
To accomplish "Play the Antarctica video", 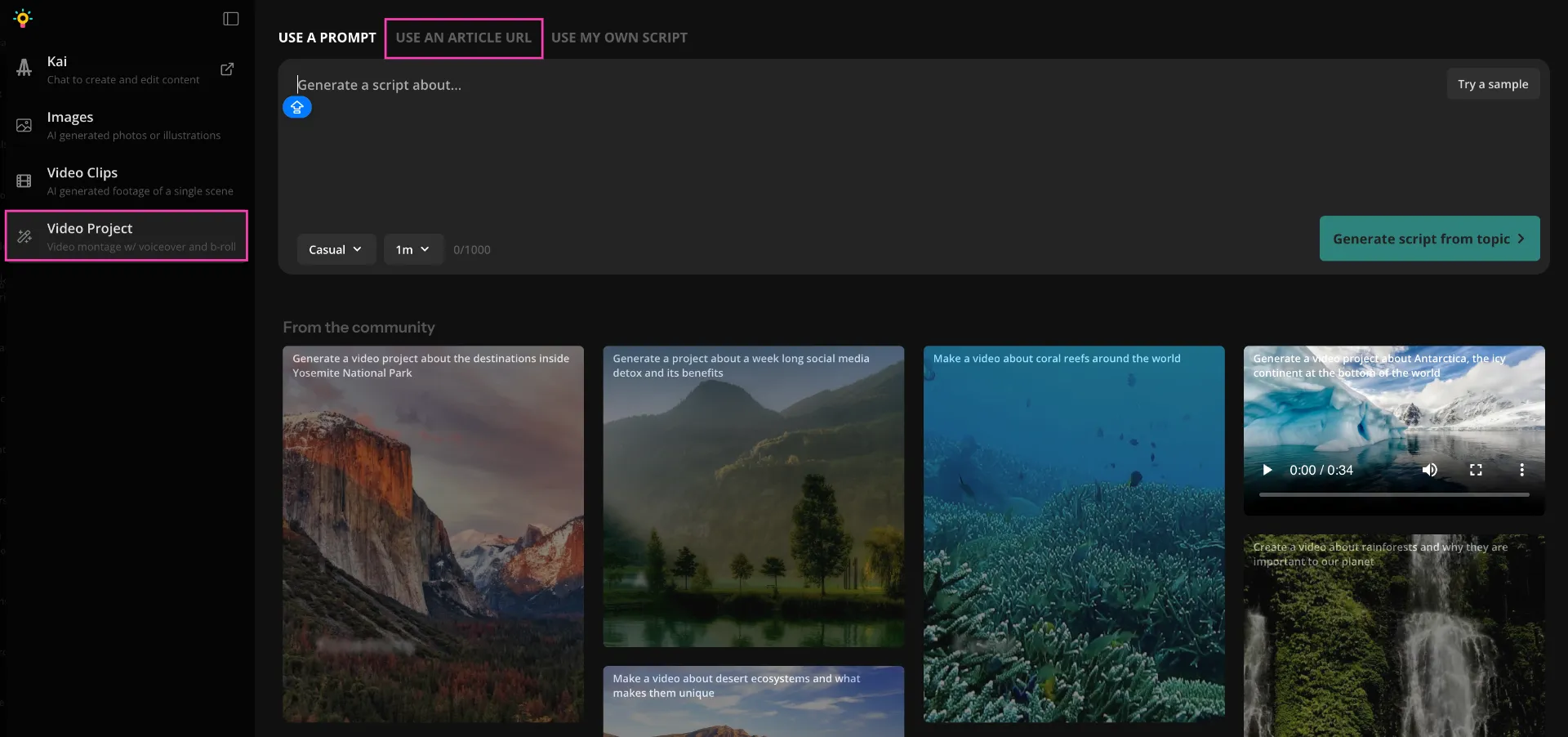I will [x=1267, y=470].
